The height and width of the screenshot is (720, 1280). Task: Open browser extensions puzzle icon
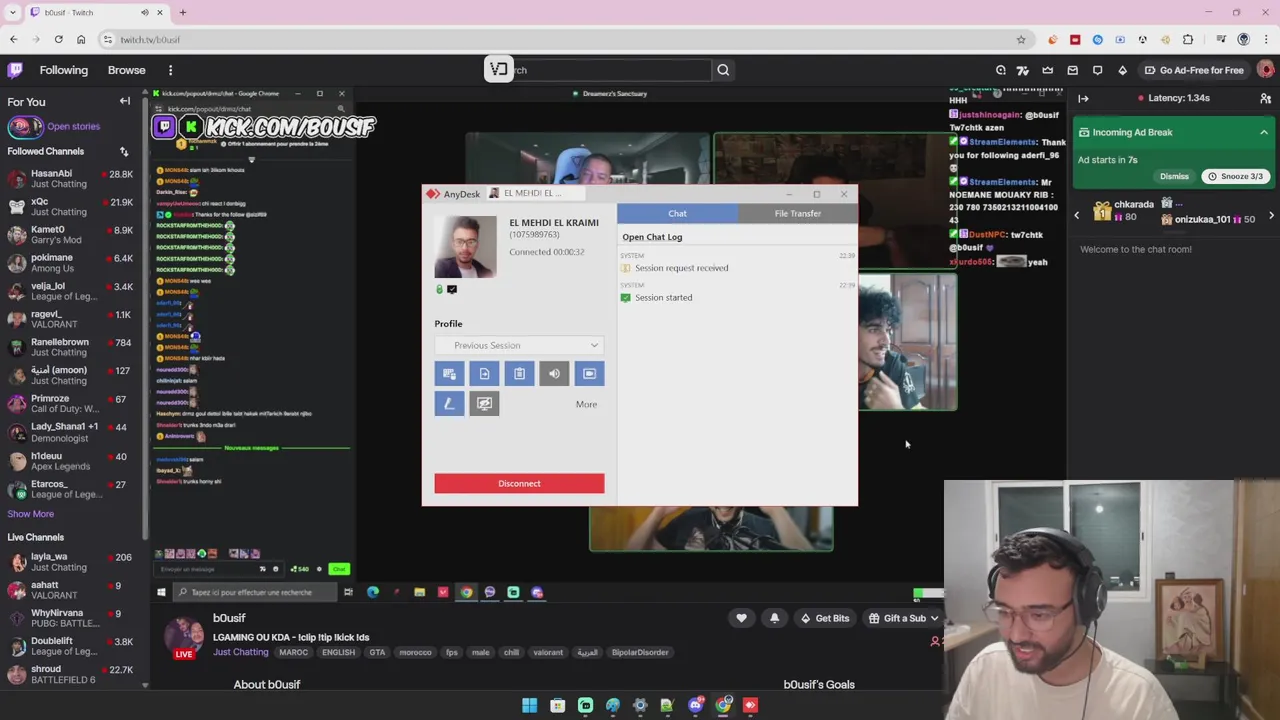point(1188,40)
